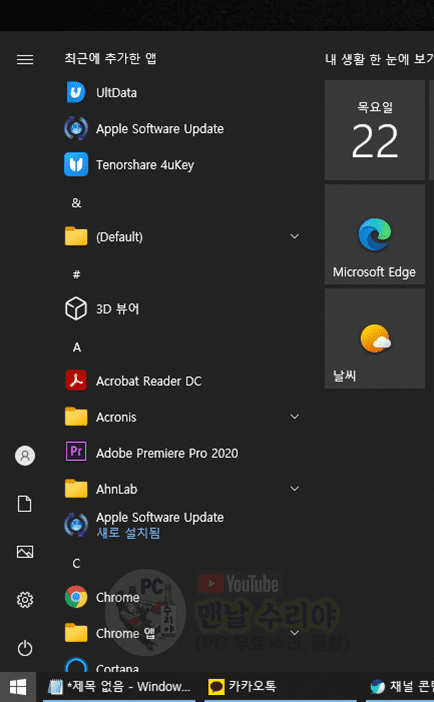The width and height of the screenshot is (434, 702).
Task: Open the UltData app icon
Action: (x=76, y=92)
